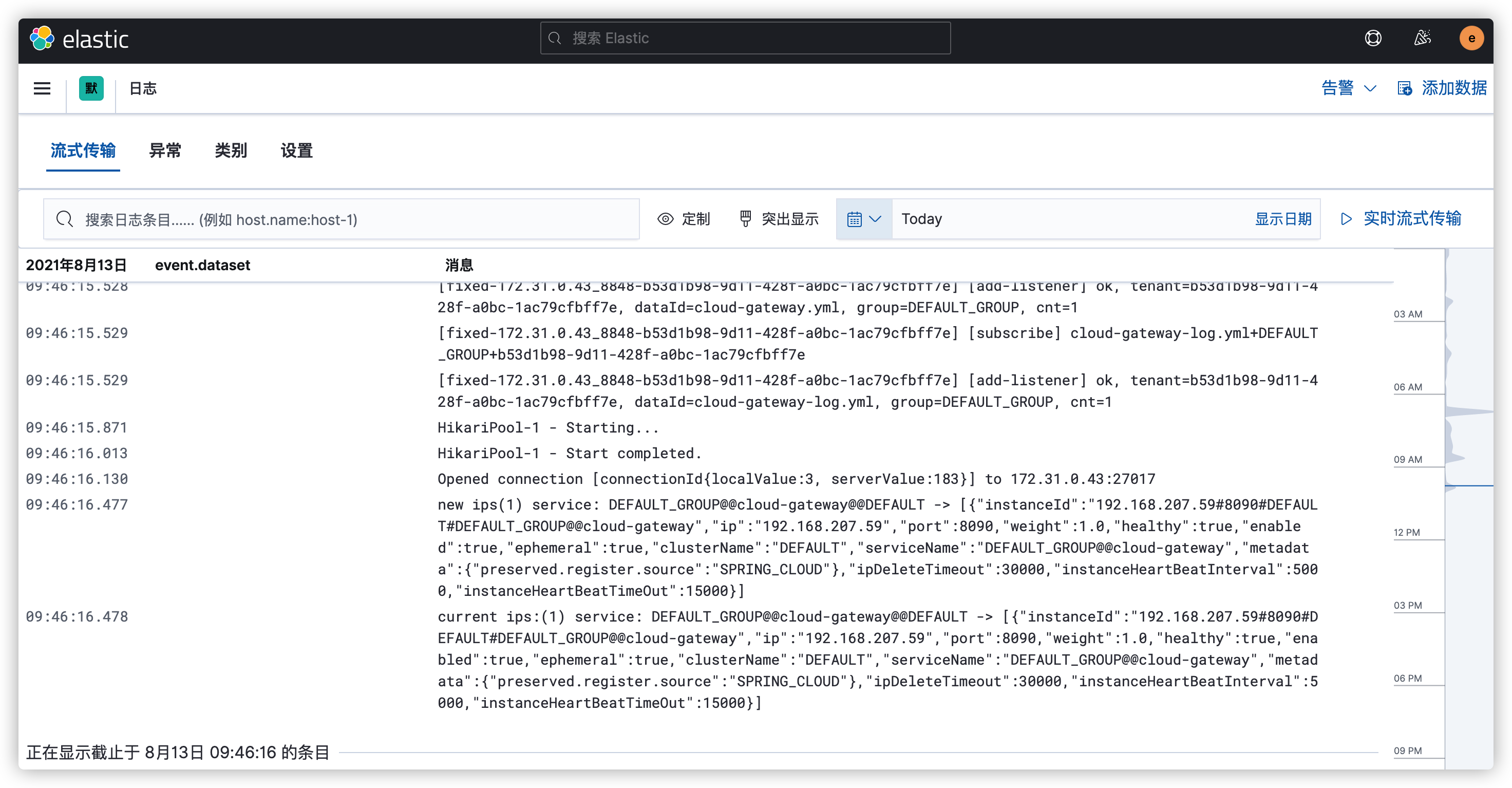1512x788 pixels.
Task: Open the default space avatar 默
Action: pyautogui.click(x=91, y=88)
